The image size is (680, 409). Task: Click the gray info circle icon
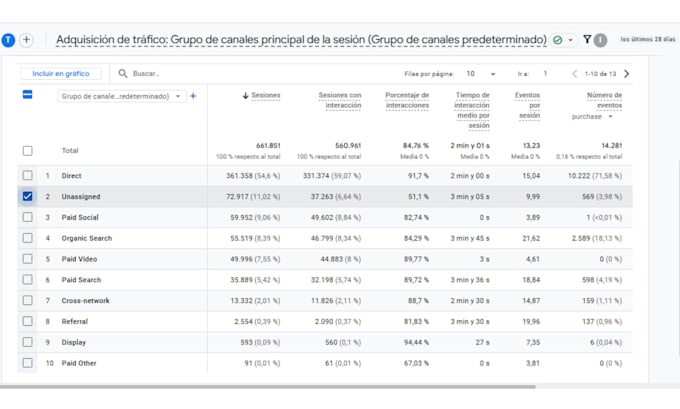(600, 40)
